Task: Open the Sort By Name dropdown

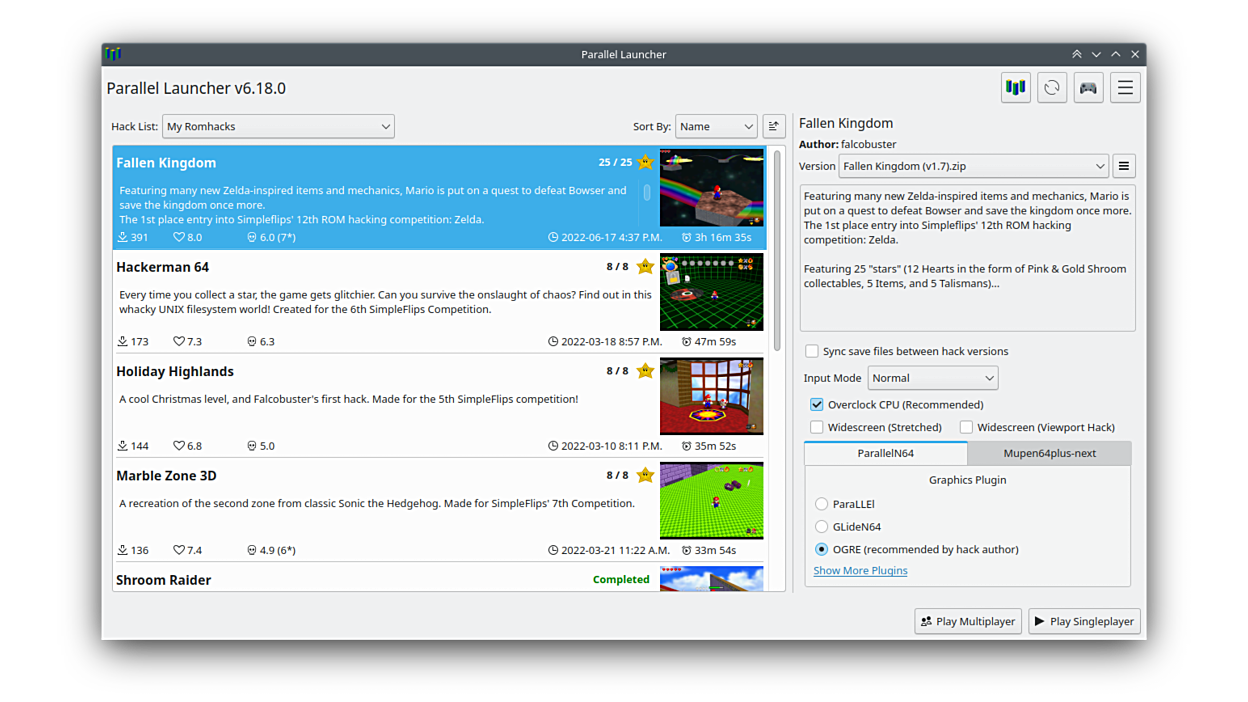Action: [716, 126]
